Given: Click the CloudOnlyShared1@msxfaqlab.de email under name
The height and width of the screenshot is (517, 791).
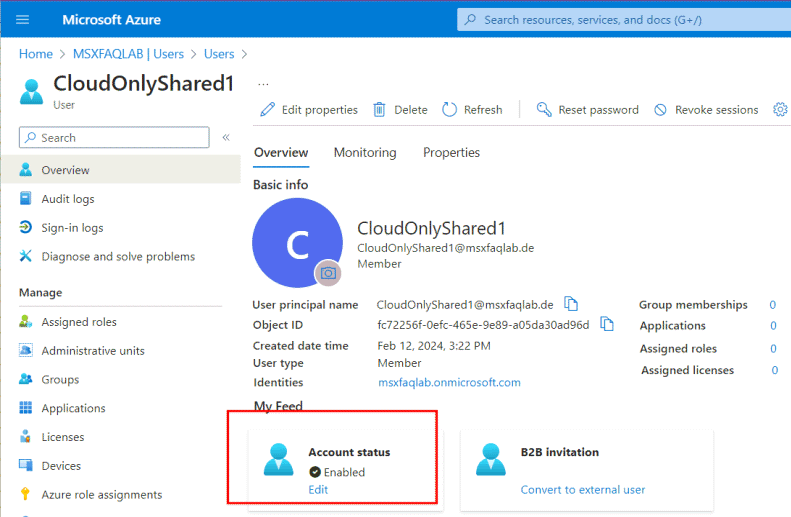Looking at the screenshot, I should 446,248.
